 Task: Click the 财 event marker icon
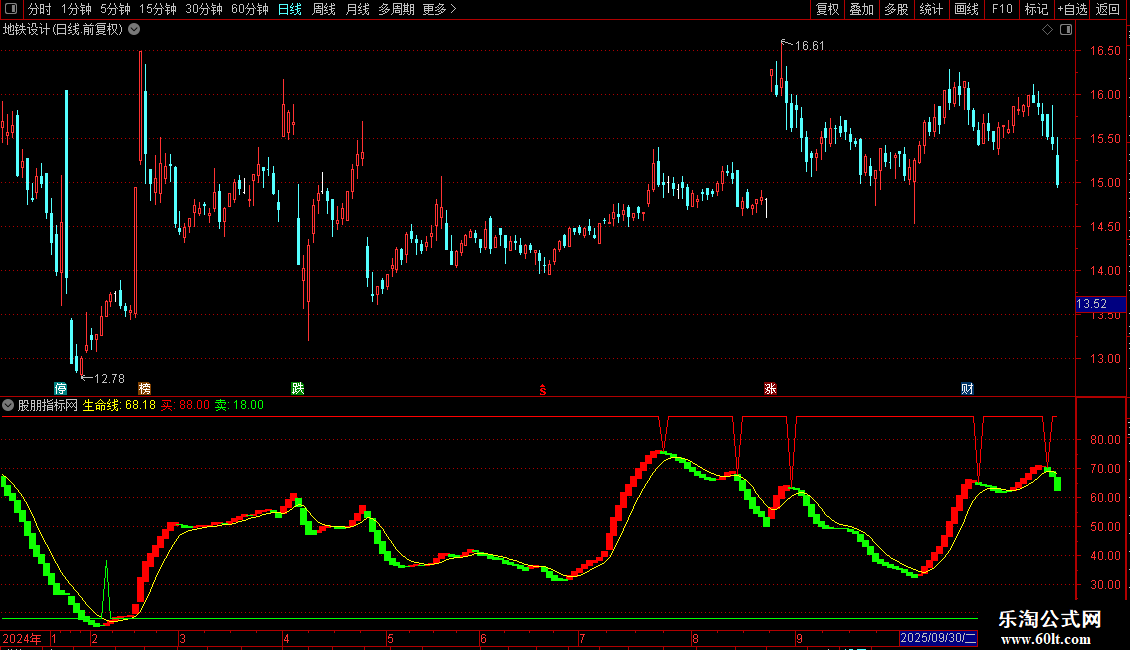(967, 388)
